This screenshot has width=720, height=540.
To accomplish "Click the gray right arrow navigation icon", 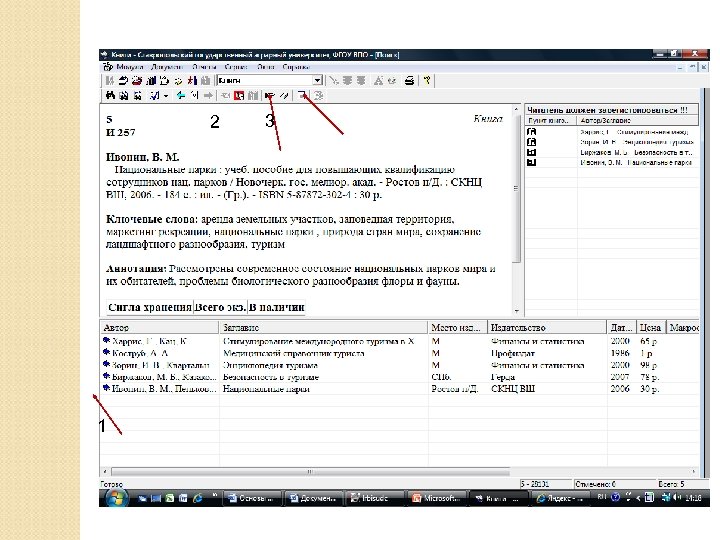I will [x=208, y=96].
